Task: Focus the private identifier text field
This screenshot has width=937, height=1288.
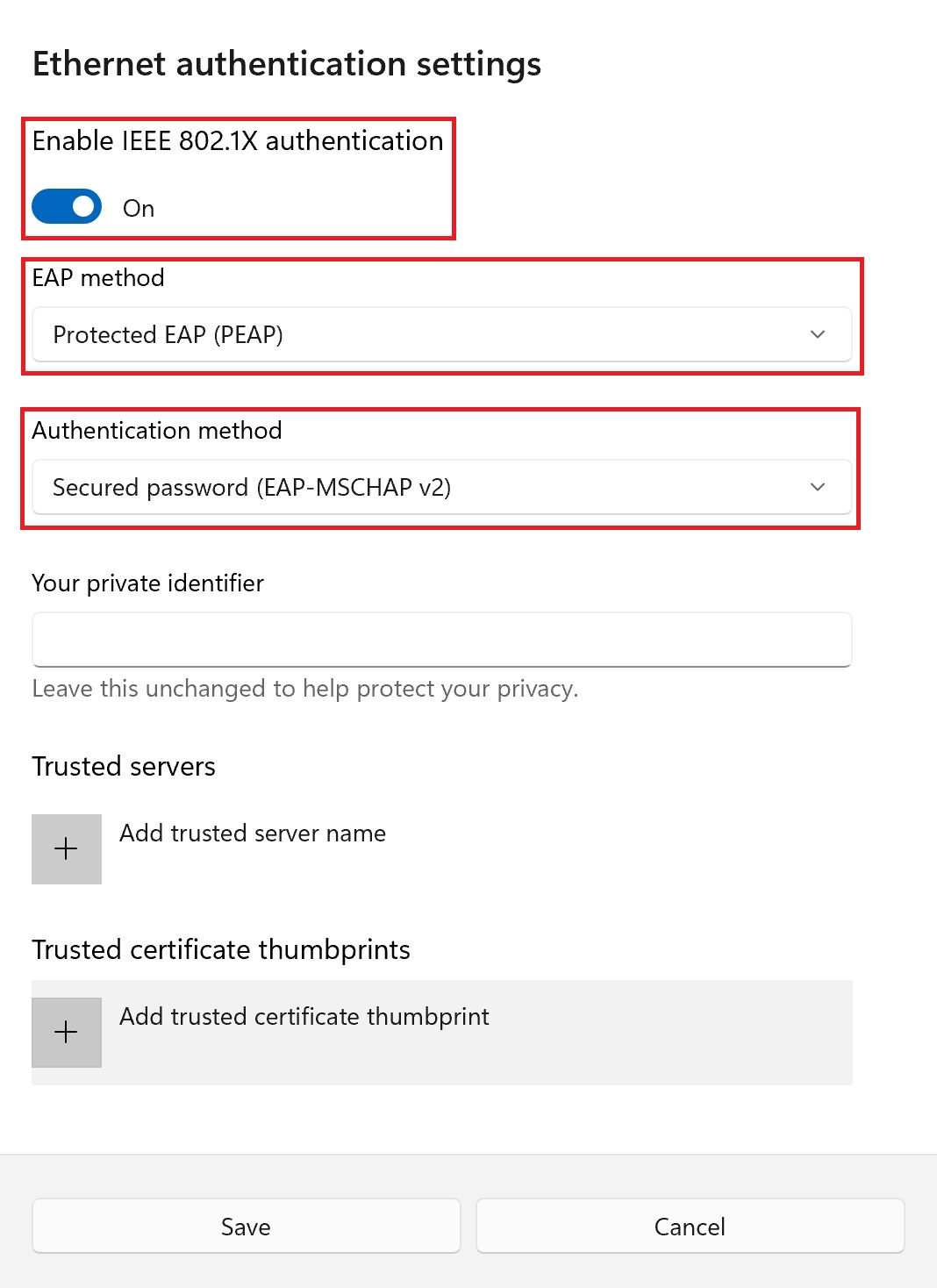Action: (x=441, y=640)
